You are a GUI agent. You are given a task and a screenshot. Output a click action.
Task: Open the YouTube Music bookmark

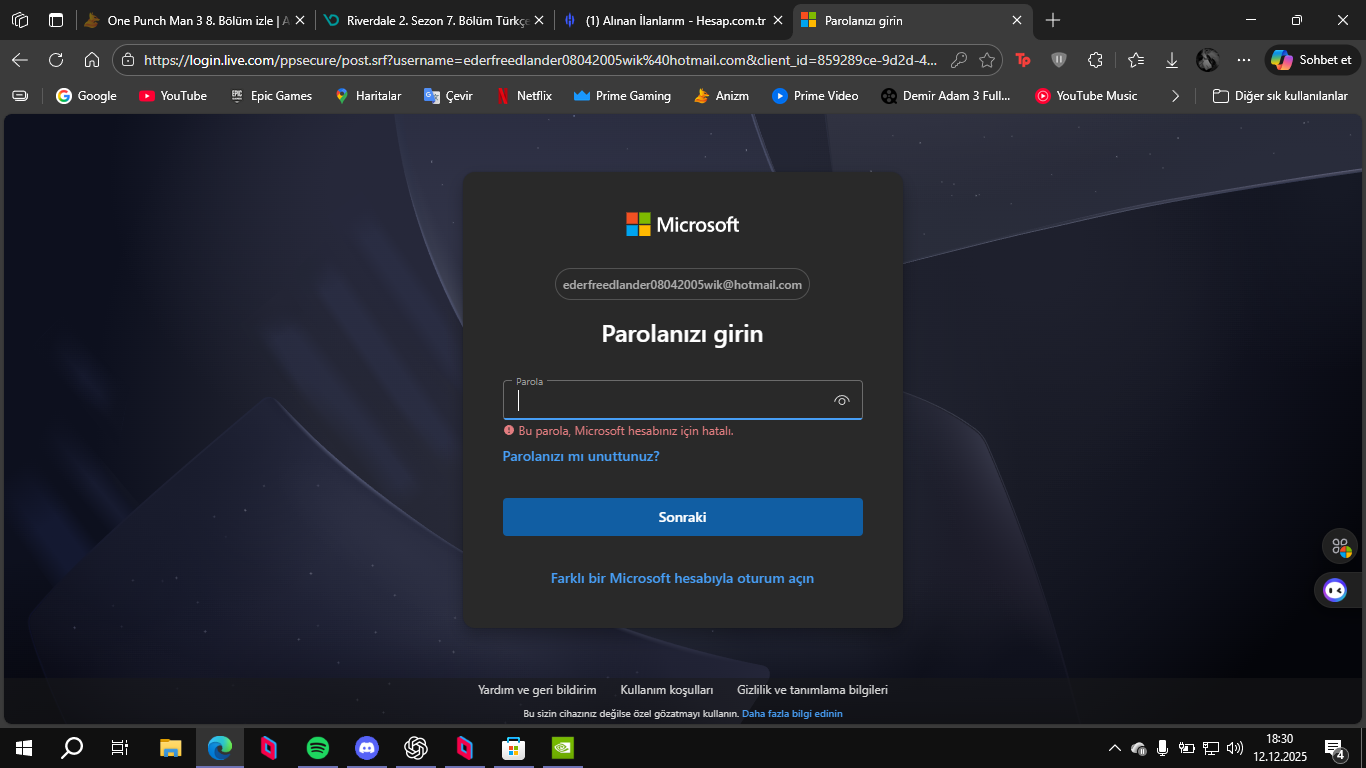point(1086,96)
